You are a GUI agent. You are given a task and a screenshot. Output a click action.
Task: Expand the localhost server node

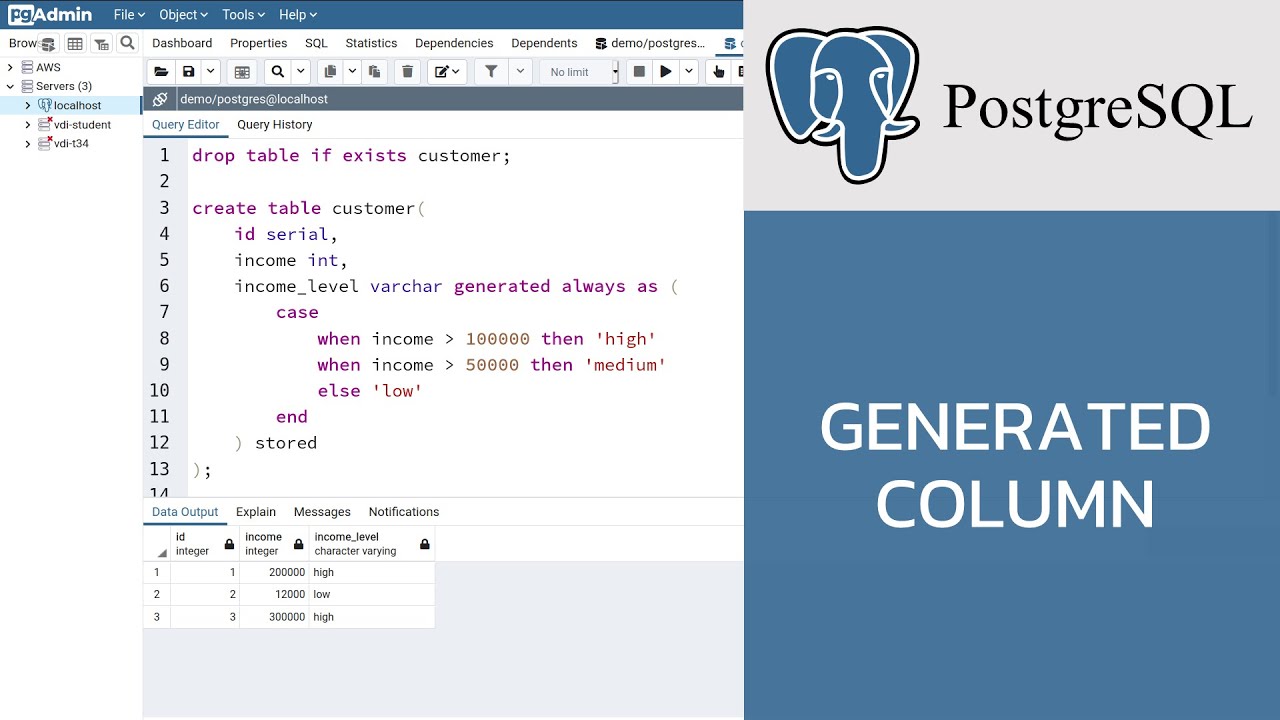(x=28, y=105)
